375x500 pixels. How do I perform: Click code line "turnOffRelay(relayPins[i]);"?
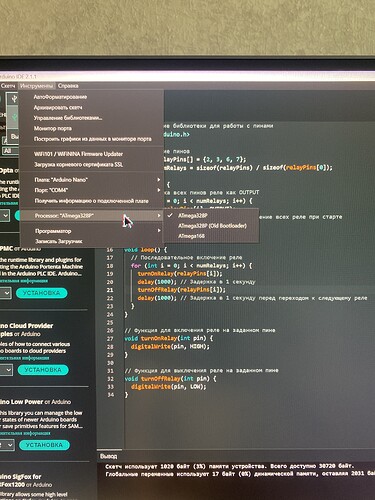[x=182, y=290]
